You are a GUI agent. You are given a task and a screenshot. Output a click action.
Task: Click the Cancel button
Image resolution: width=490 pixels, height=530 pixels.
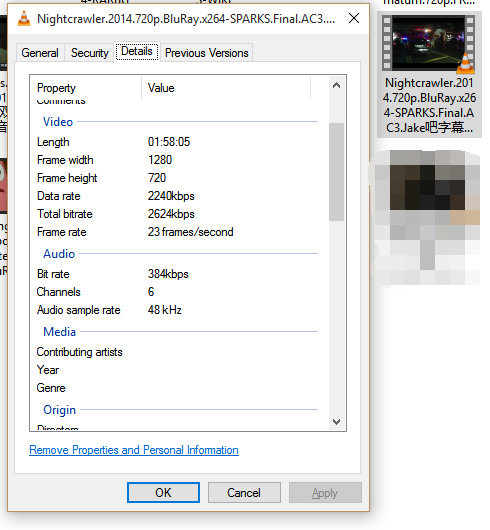click(x=244, y=492)
